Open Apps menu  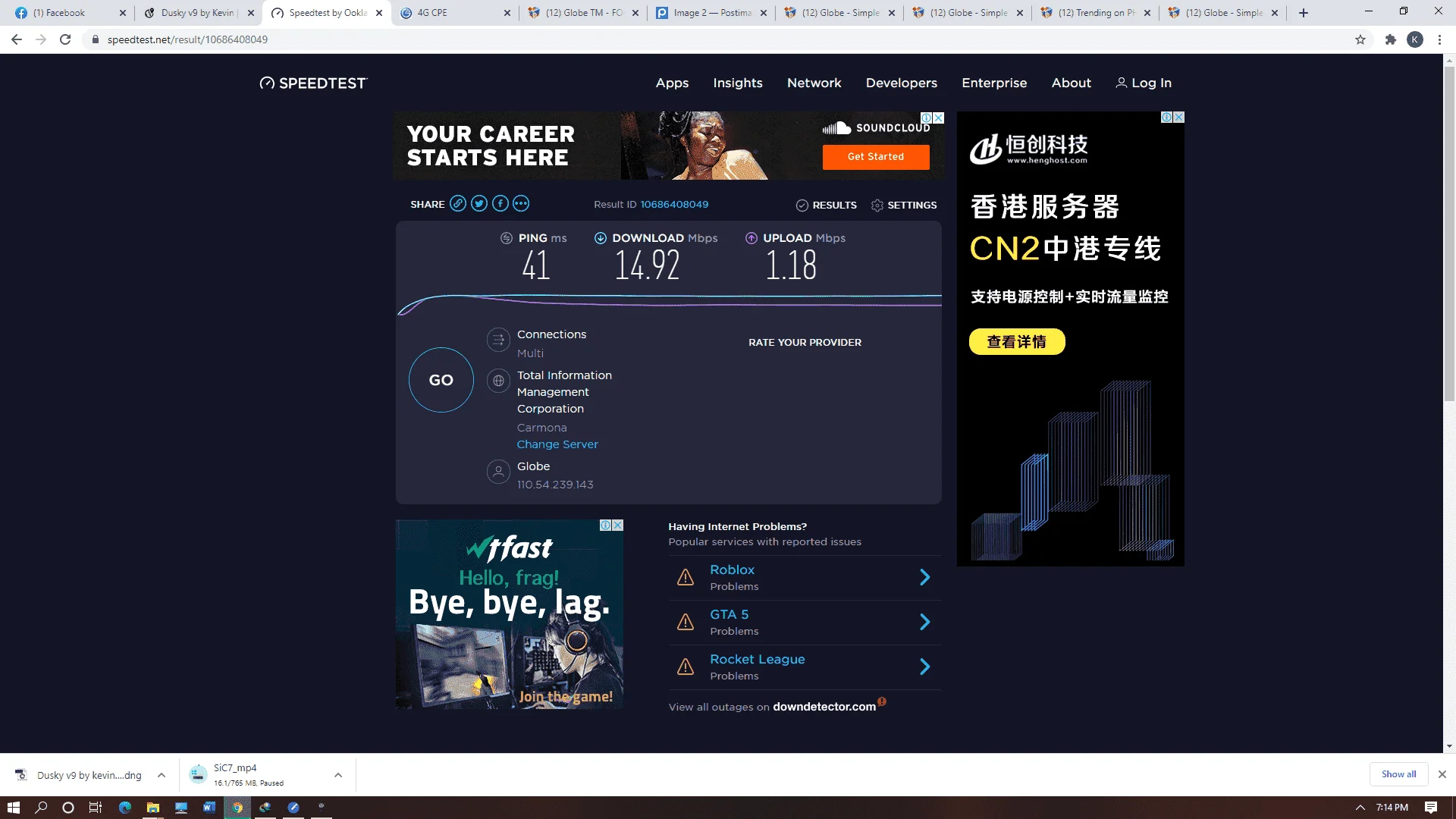click(x=672, y=83)
